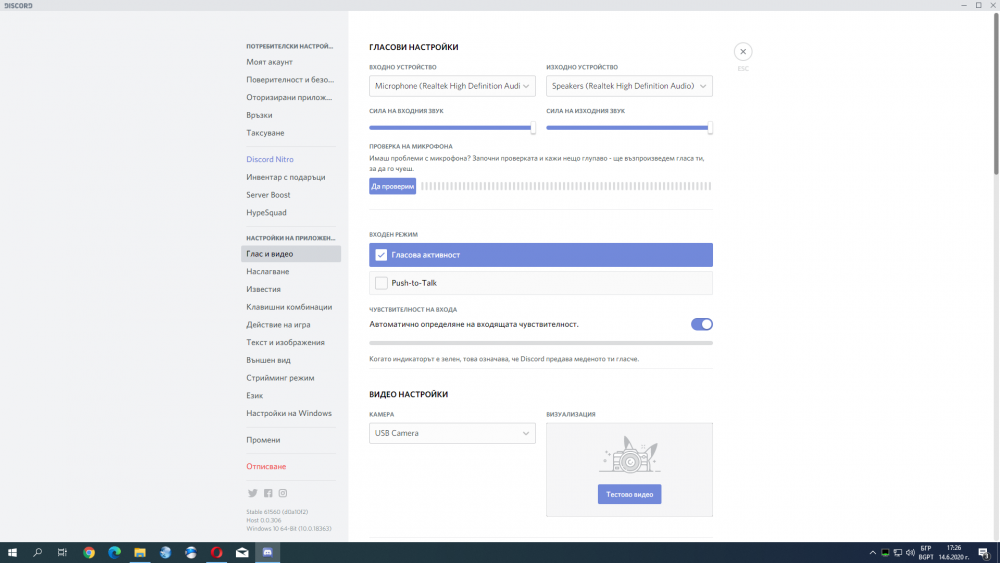Open Task View on the taskbar

click(x=62, y=553)
